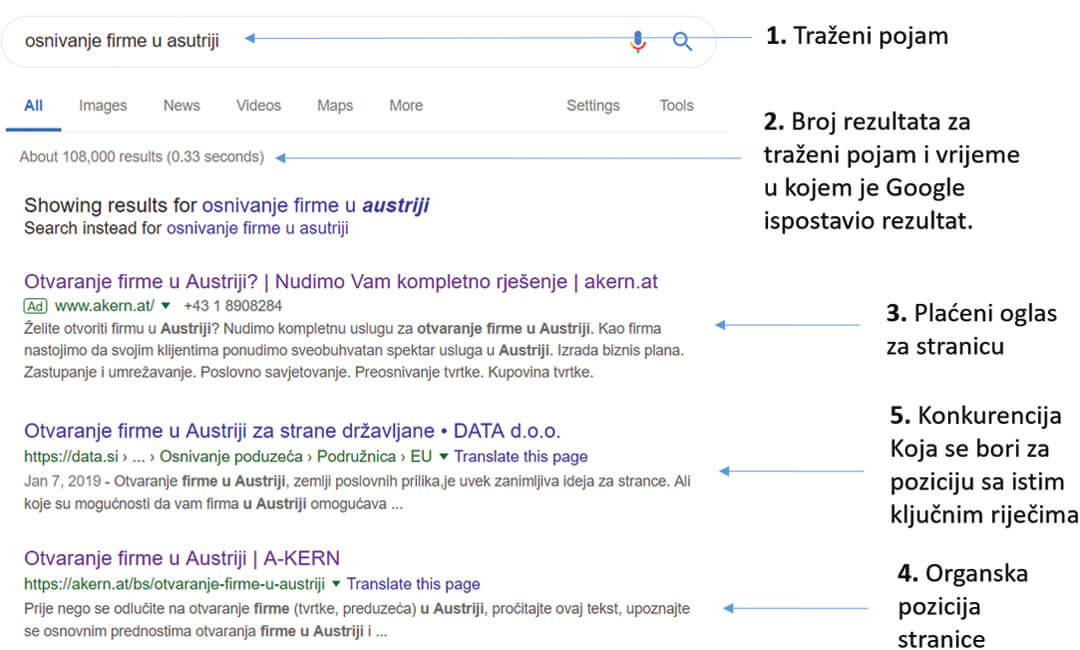Open the Maps tab
This screenshot has height=650, width=1080.
[x=335, y=105]
